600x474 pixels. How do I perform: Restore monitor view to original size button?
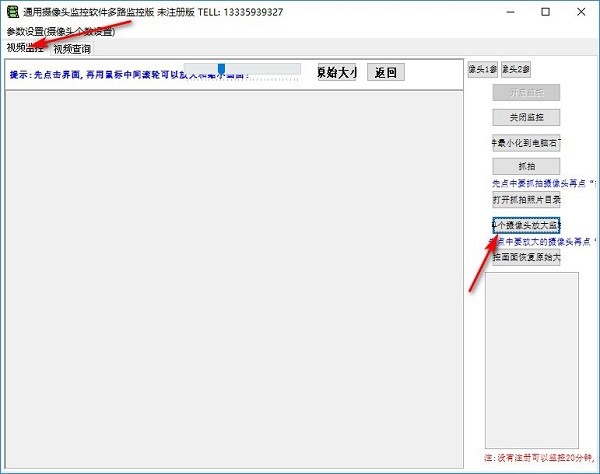(x=526, y=257)
